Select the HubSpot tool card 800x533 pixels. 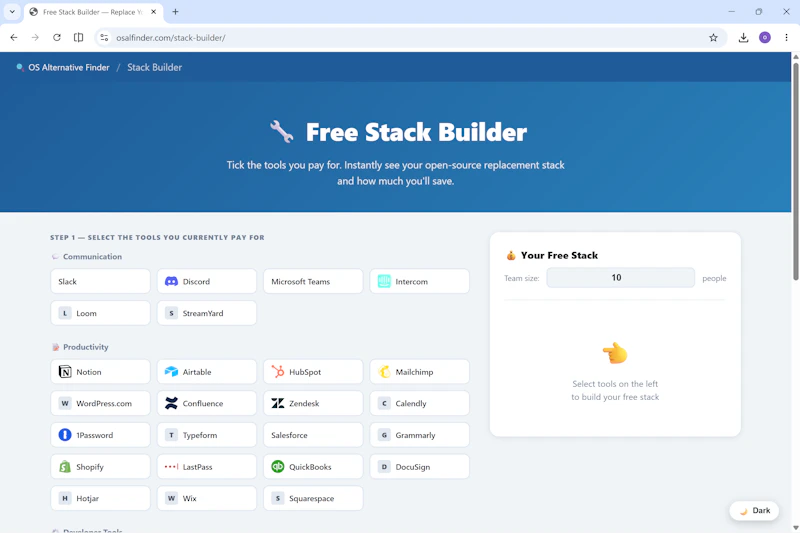click(313, 372)
